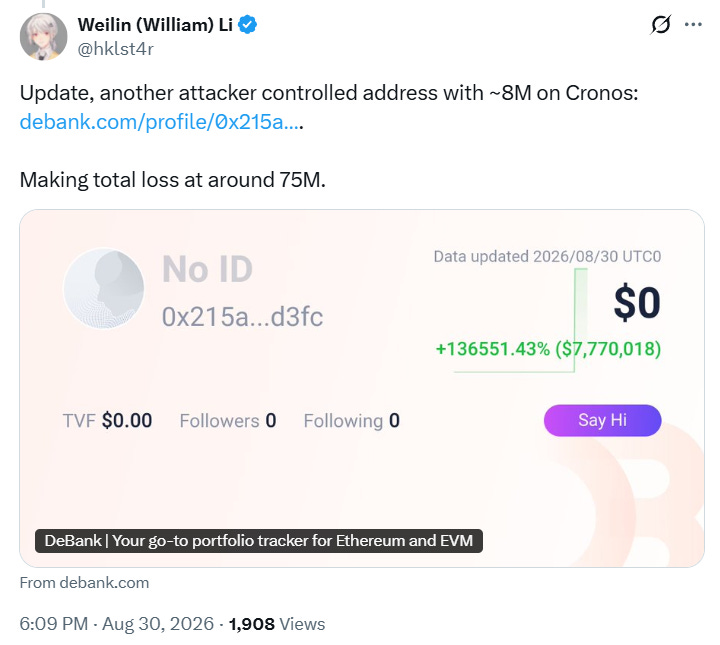Click the $0 balance amount
720x645 pixels.
click(637, 303)
